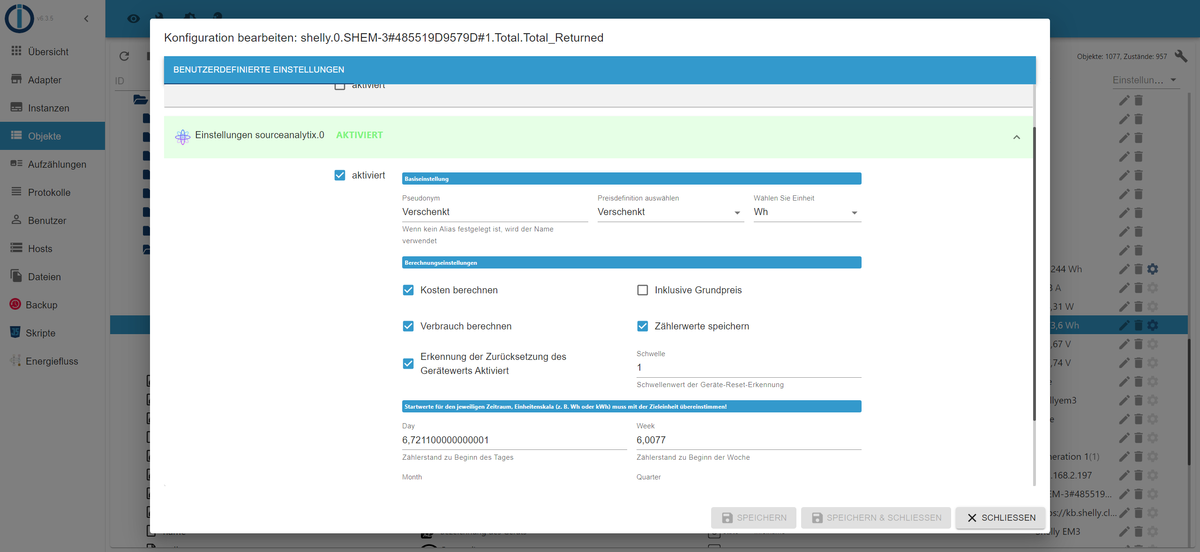
Task: Click 'Objekte: 1077, Zustände: 957' text
Action: coord(1121,57)
